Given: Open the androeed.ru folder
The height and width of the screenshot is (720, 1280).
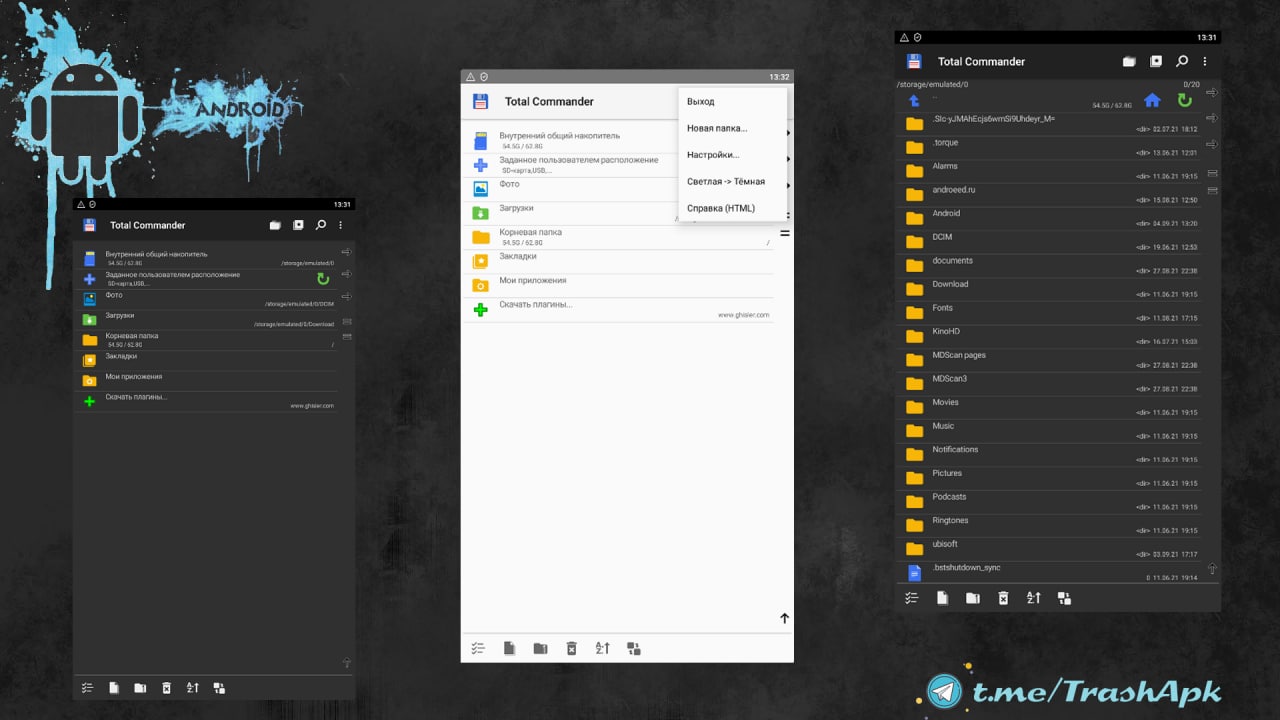Looking at the screenshot, I should 1051,195.
